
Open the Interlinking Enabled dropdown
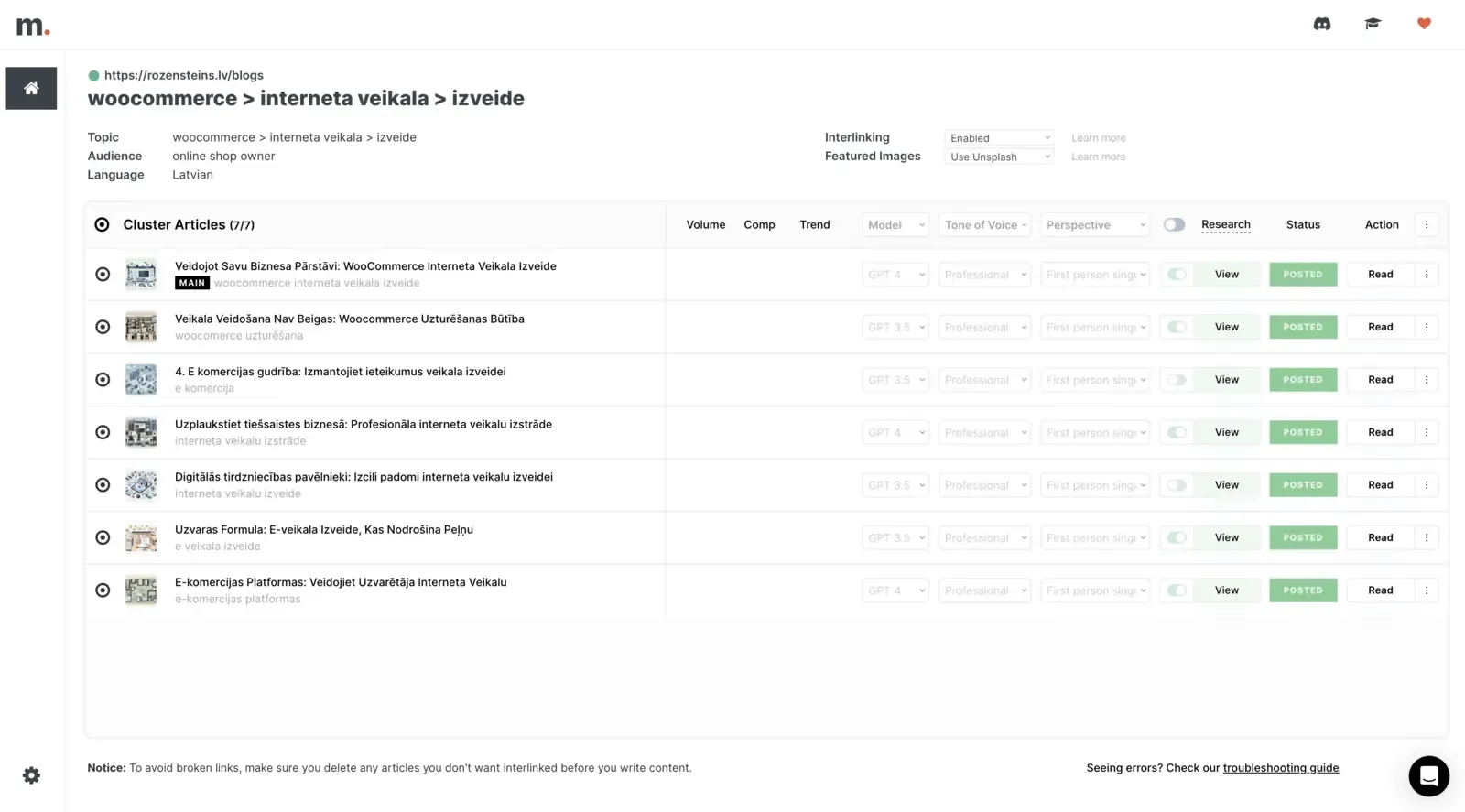point(999,138)
